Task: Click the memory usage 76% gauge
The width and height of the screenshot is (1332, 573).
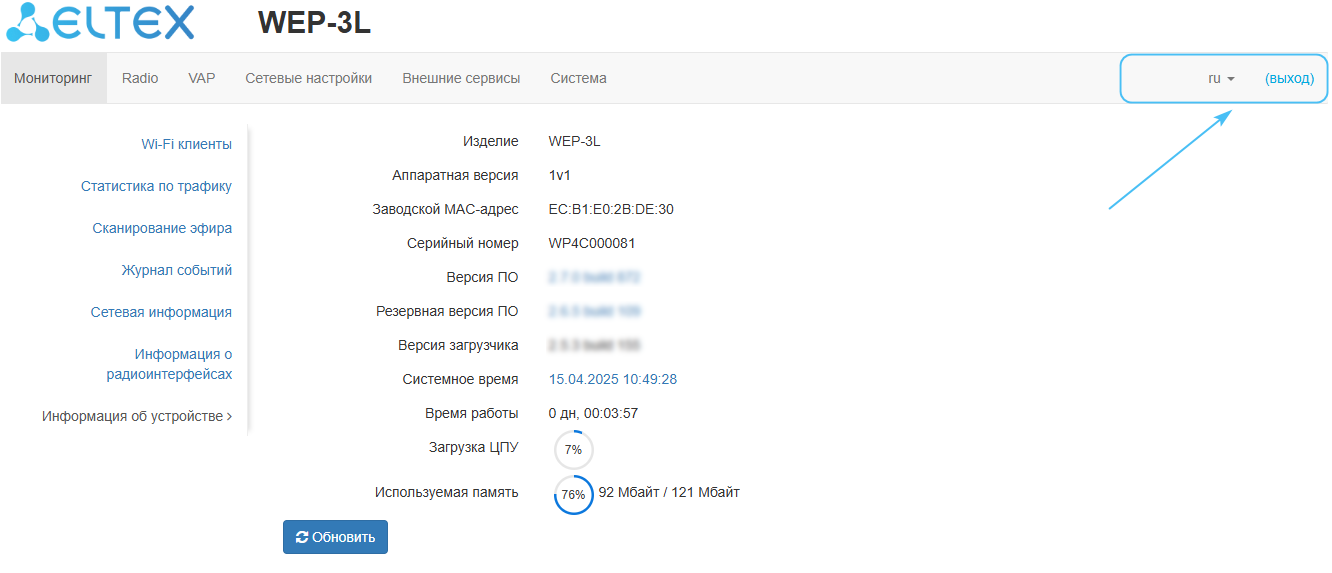Action: pos(573,495)
